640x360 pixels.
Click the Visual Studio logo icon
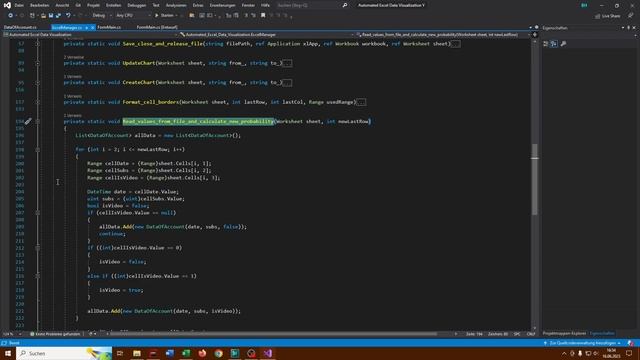point(7,5)
